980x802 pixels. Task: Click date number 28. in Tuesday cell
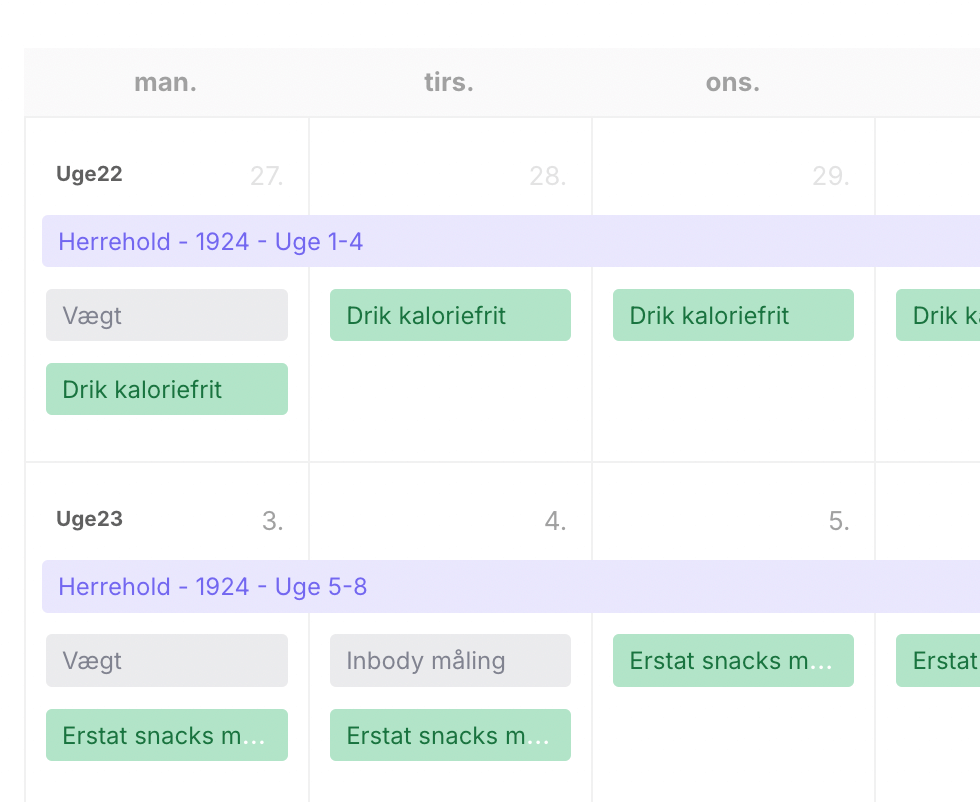(x=548, y=177)
